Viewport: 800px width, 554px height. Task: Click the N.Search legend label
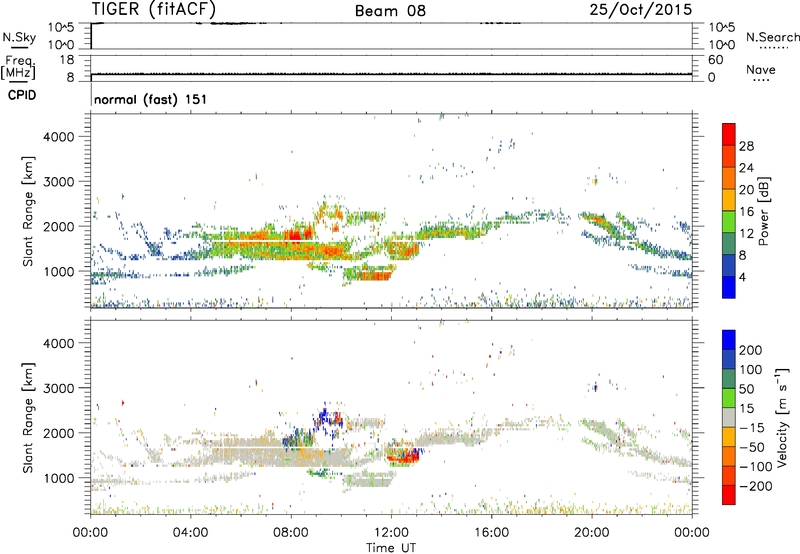pyautogui.click(x=773, y=37)
